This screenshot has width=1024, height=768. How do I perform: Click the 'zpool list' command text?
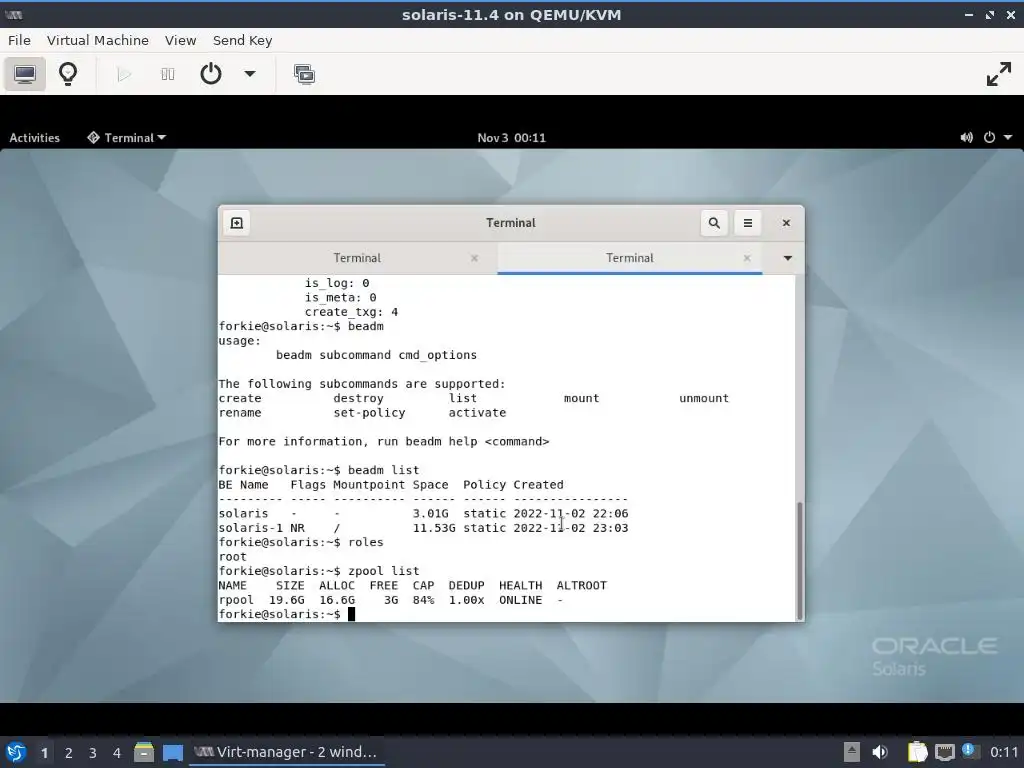pos(383,571)
